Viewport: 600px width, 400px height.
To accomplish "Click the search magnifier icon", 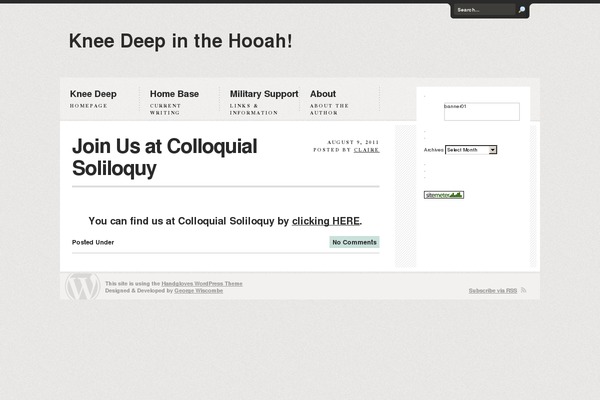I will (x=522, y=10).
